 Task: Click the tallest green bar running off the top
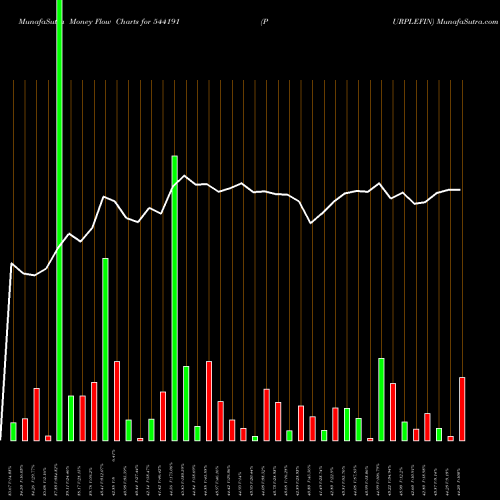60,220
